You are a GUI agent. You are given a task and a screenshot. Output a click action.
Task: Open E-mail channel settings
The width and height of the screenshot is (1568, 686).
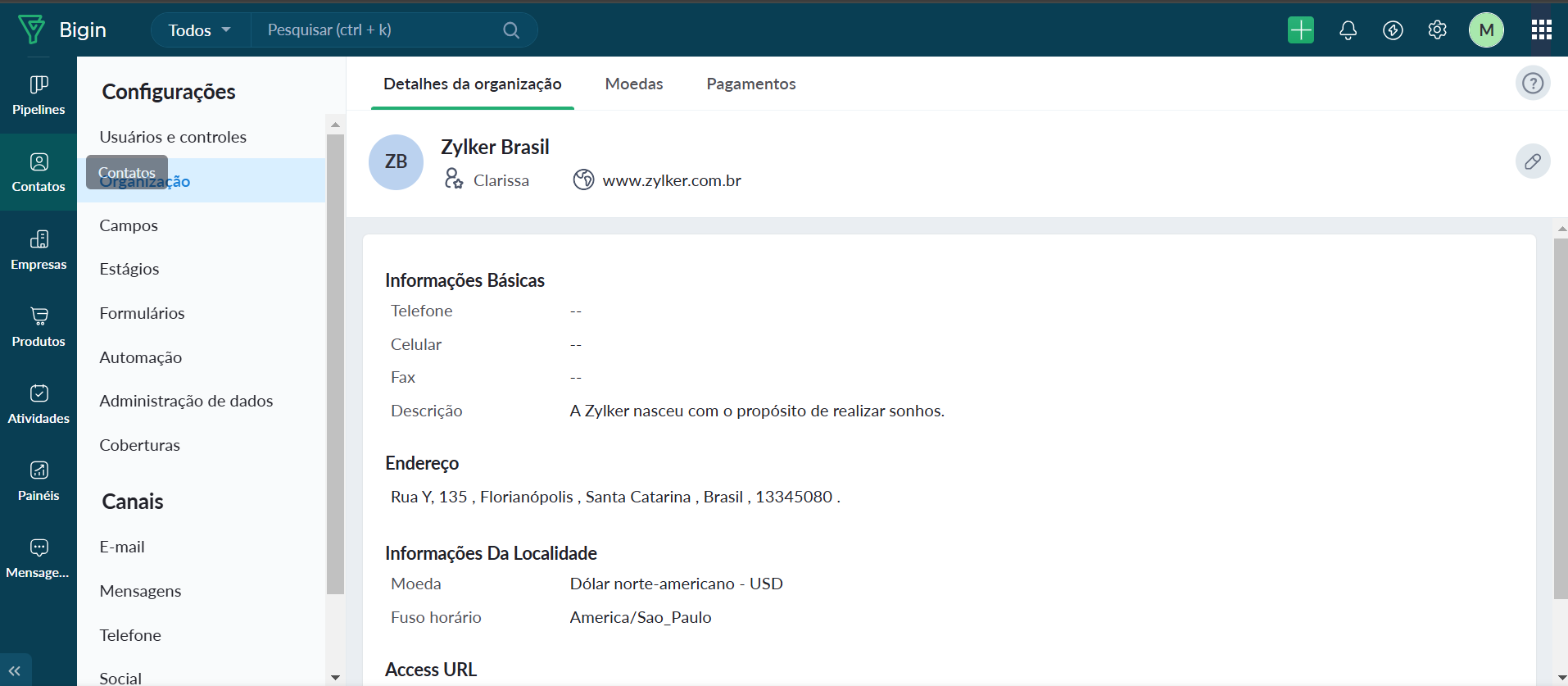pos(202,547)
